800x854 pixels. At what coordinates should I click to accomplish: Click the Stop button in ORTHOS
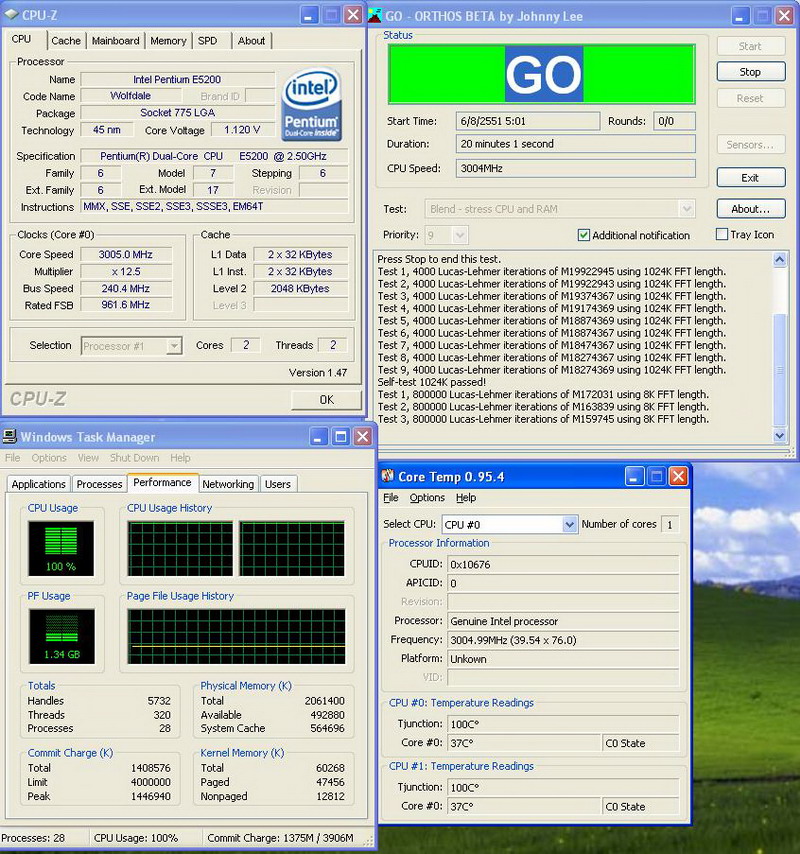click(x=750, y=72)
